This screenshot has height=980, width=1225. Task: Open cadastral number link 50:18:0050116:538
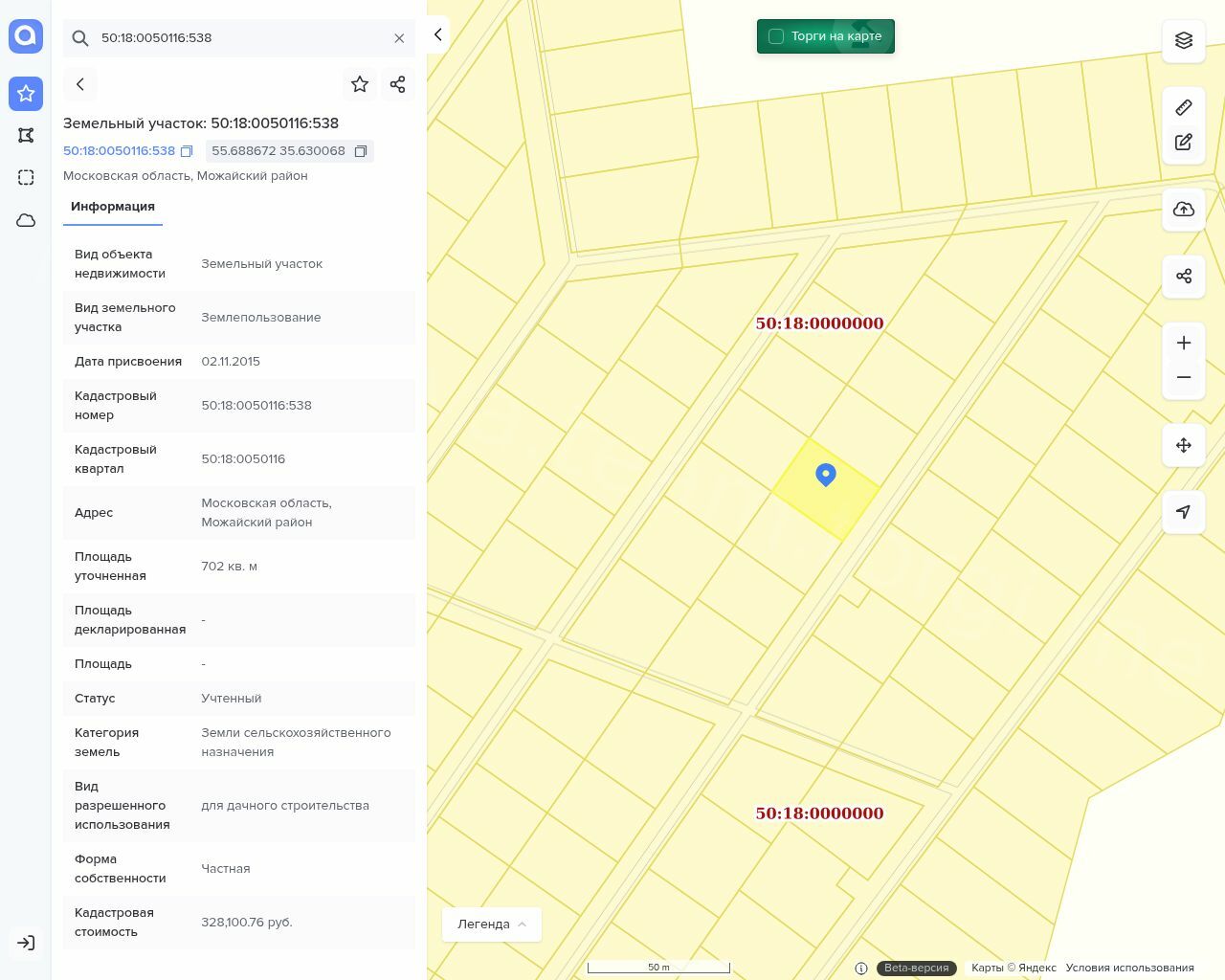click(119, 151)
